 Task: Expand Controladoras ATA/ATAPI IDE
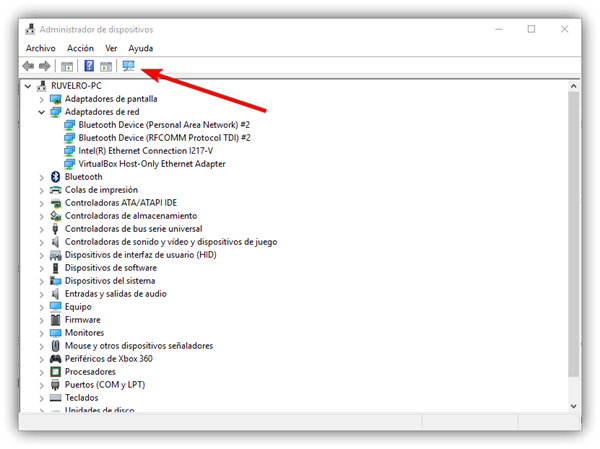41,204
